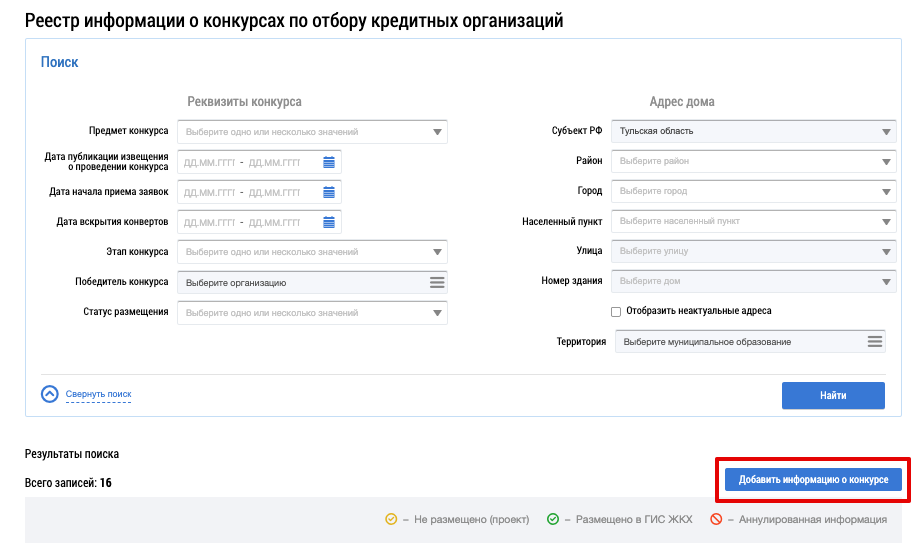The image size is (916, 549).
Task: Click start date field of Дата вскрытия конвертов
Action: [x=209, y=222]
